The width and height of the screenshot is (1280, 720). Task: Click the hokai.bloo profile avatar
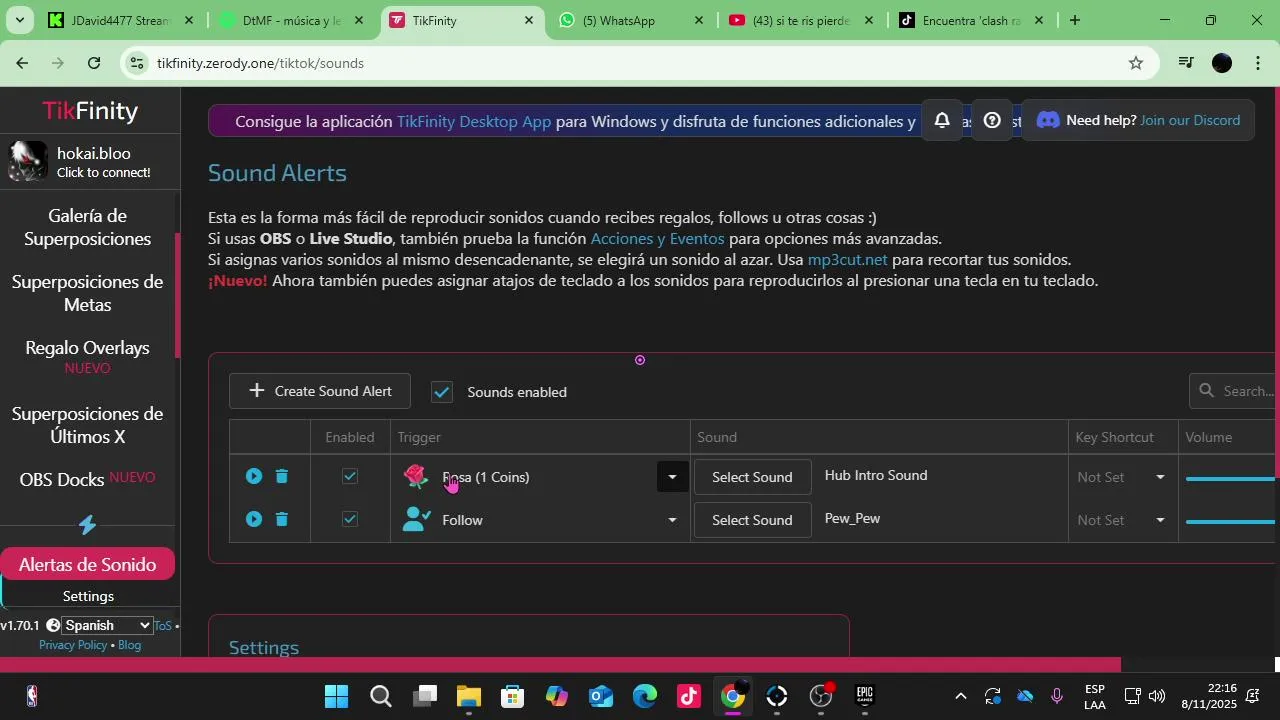[27, 162]
